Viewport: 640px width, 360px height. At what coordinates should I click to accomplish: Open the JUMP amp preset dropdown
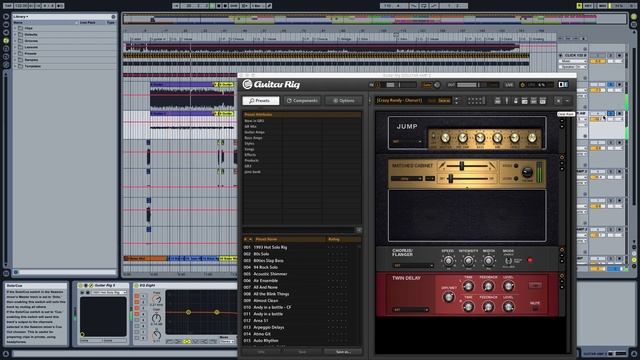pyautogui.click(x=407, y=142)
